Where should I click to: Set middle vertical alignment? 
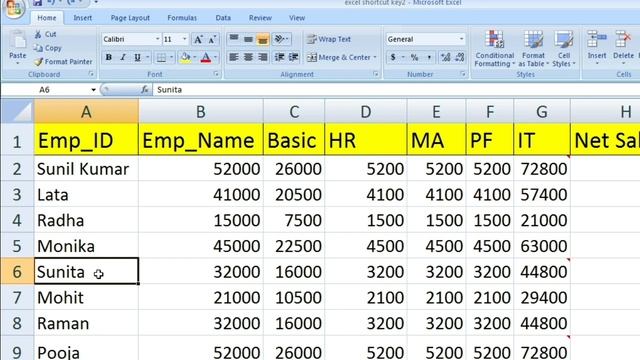pyautogui.click(x=248, y=39)
